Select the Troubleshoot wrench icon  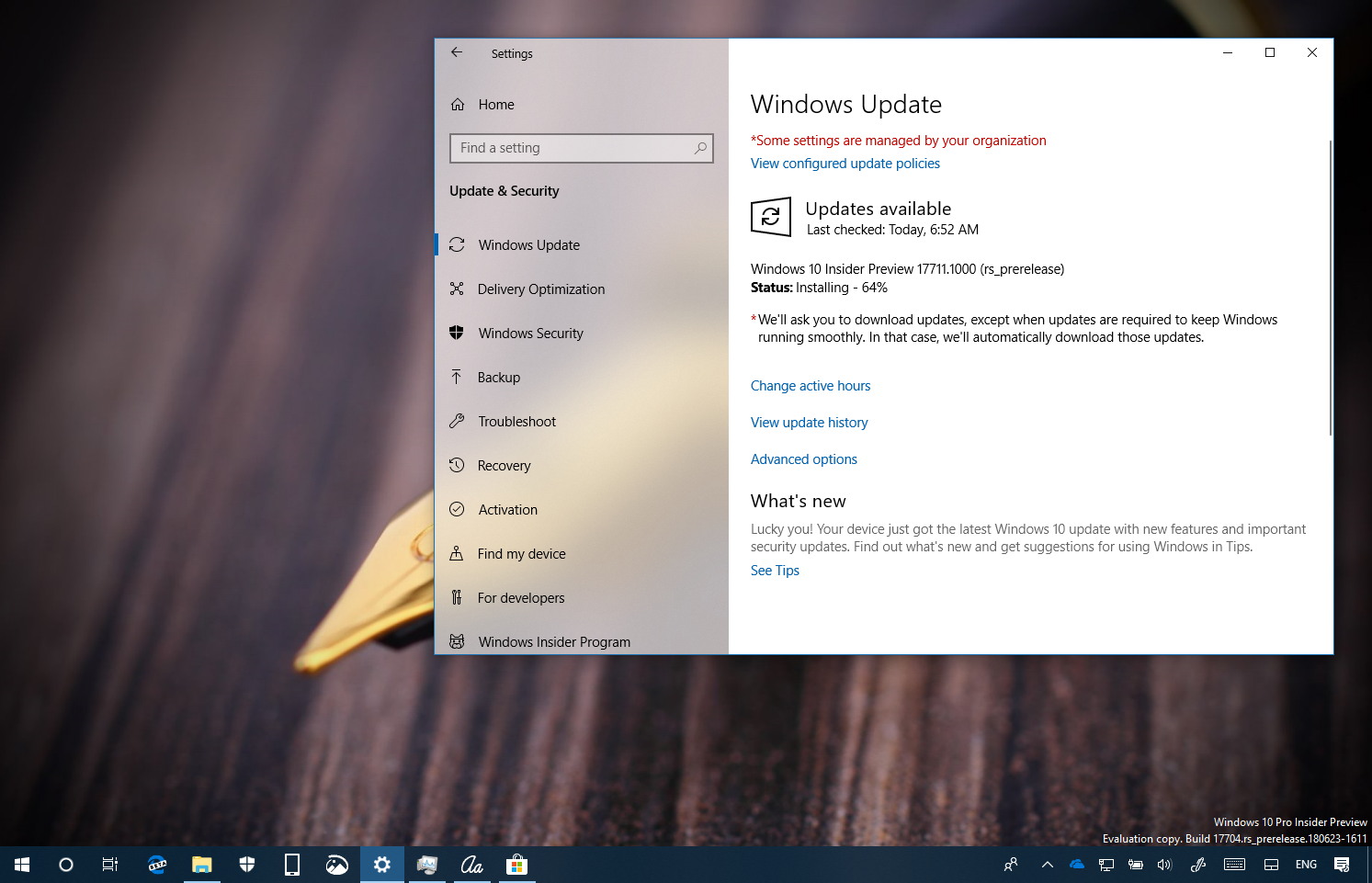click(459, 421)
